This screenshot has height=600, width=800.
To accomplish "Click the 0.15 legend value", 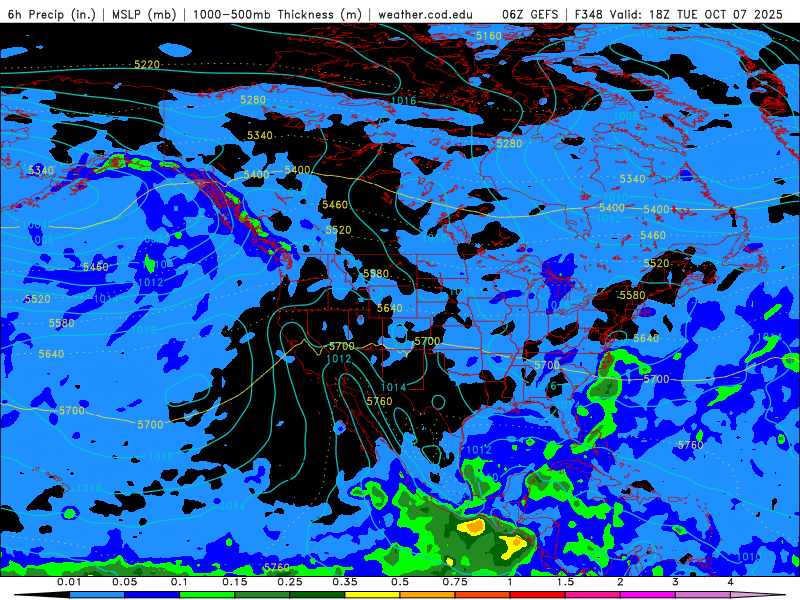I will point(235,582).
